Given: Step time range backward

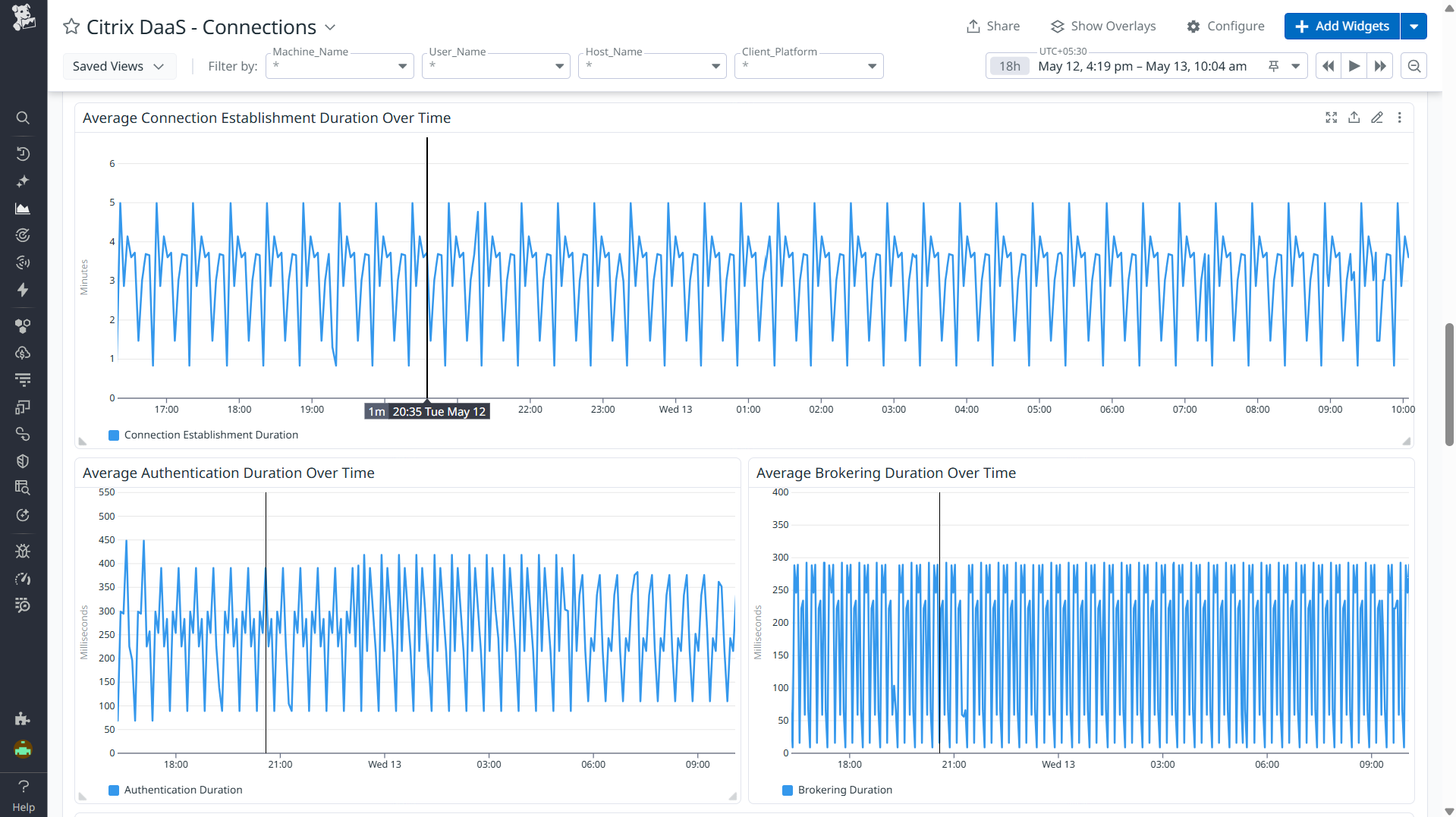Looking at the screenshot, I should (1329, 66).
